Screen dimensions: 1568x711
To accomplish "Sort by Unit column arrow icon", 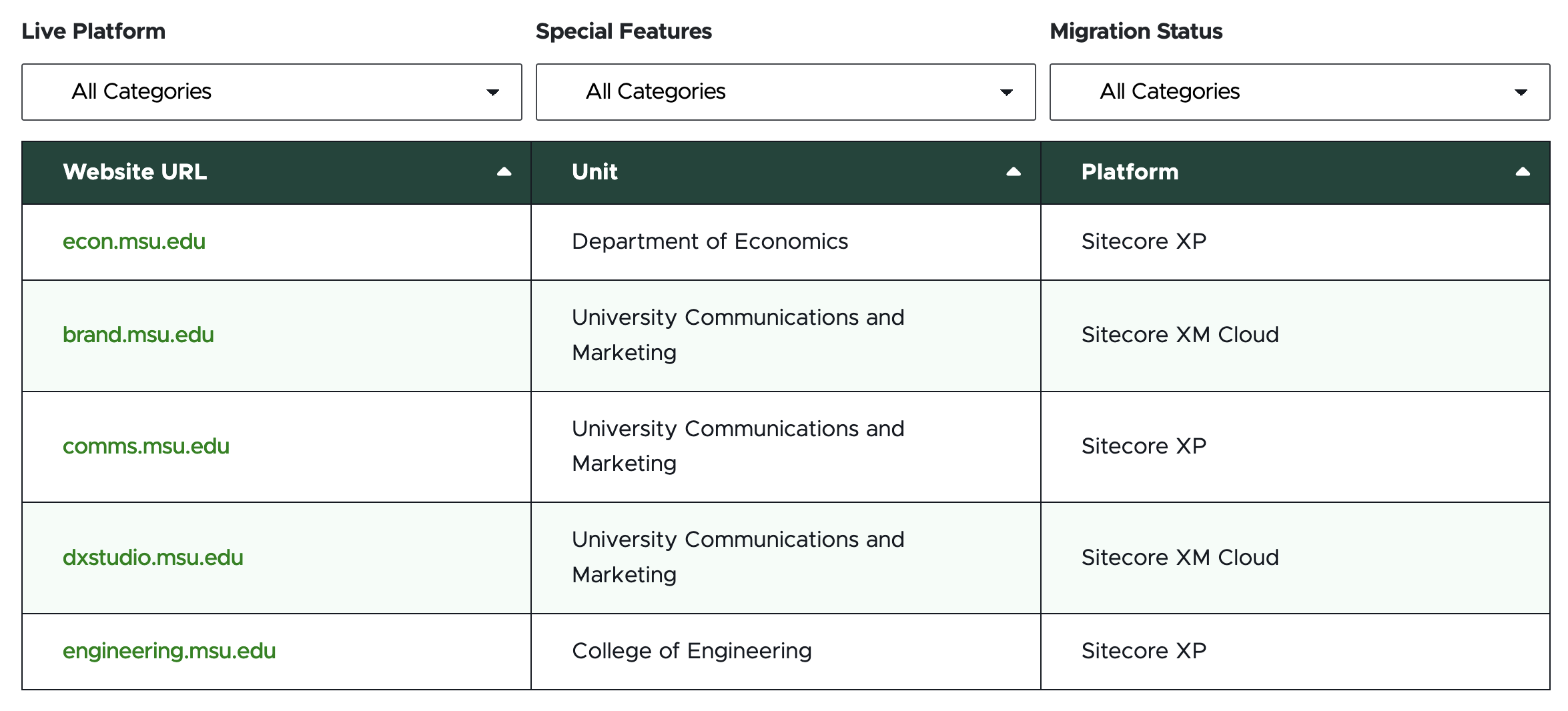I will pyautogui.click(x=1014, y=172).
